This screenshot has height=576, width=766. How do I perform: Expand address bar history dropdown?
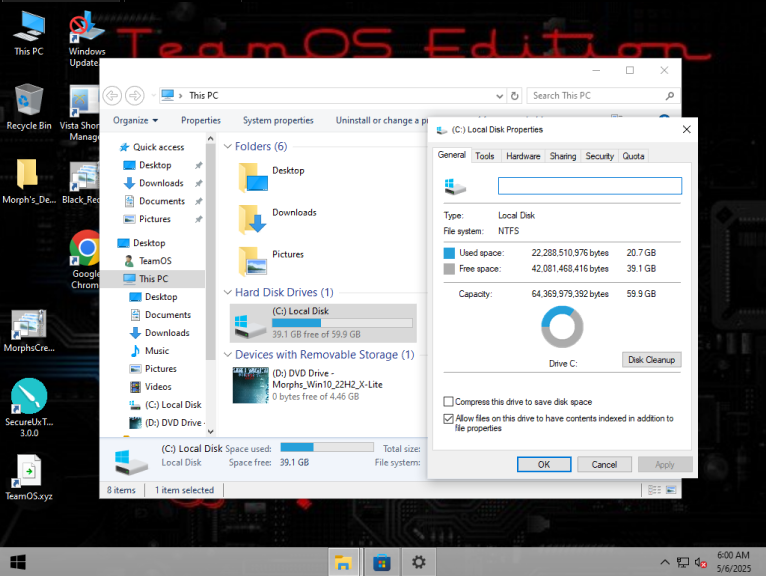(499, 96)
